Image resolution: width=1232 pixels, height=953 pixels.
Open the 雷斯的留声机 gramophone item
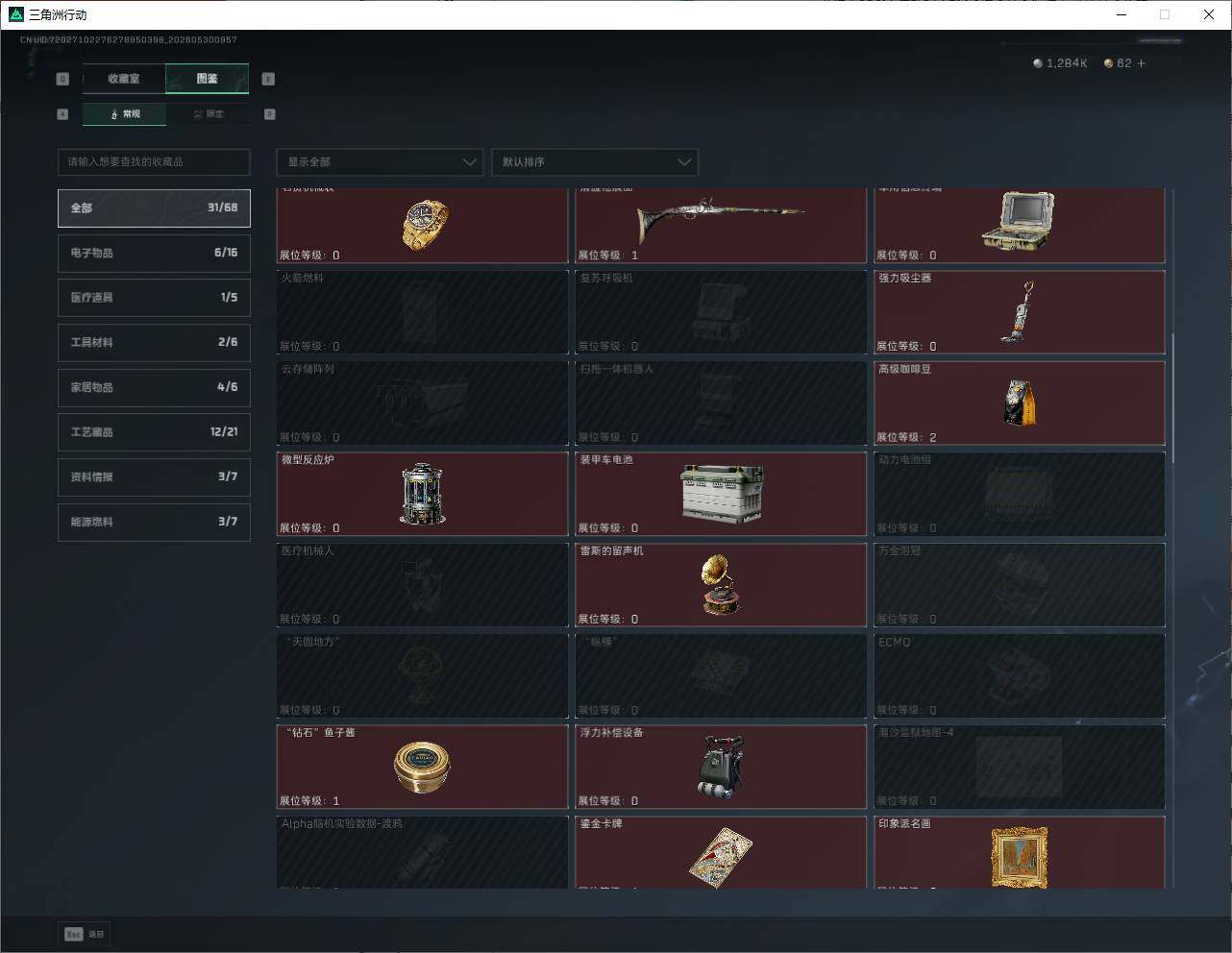(x=721, y=585)
